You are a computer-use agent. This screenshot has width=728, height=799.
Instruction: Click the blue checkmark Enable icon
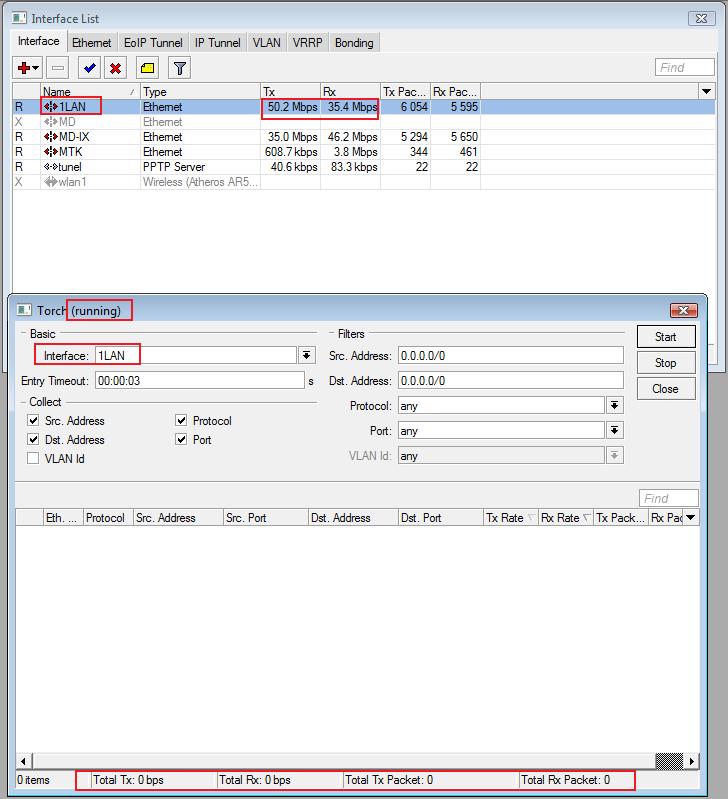tap(90, 68)
